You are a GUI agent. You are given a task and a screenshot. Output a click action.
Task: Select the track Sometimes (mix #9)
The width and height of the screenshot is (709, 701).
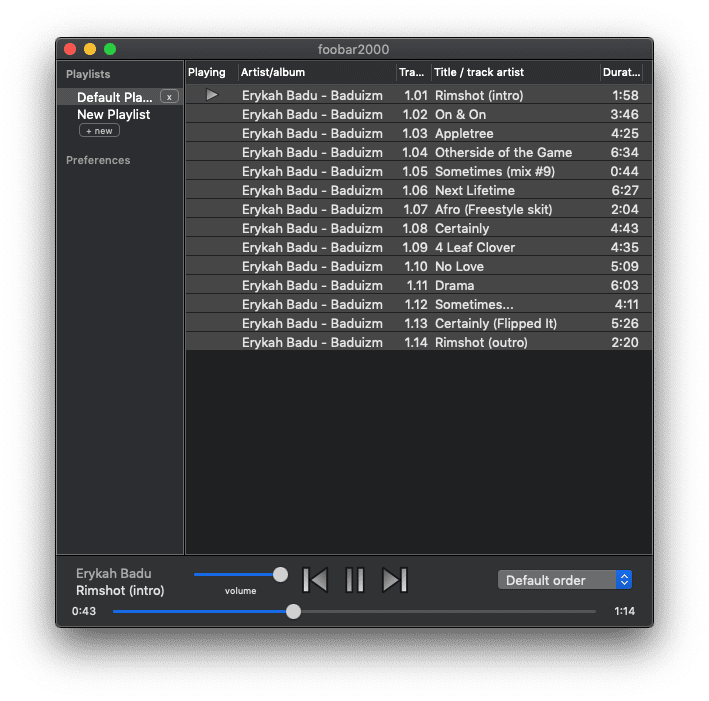[x=419, y=171]
